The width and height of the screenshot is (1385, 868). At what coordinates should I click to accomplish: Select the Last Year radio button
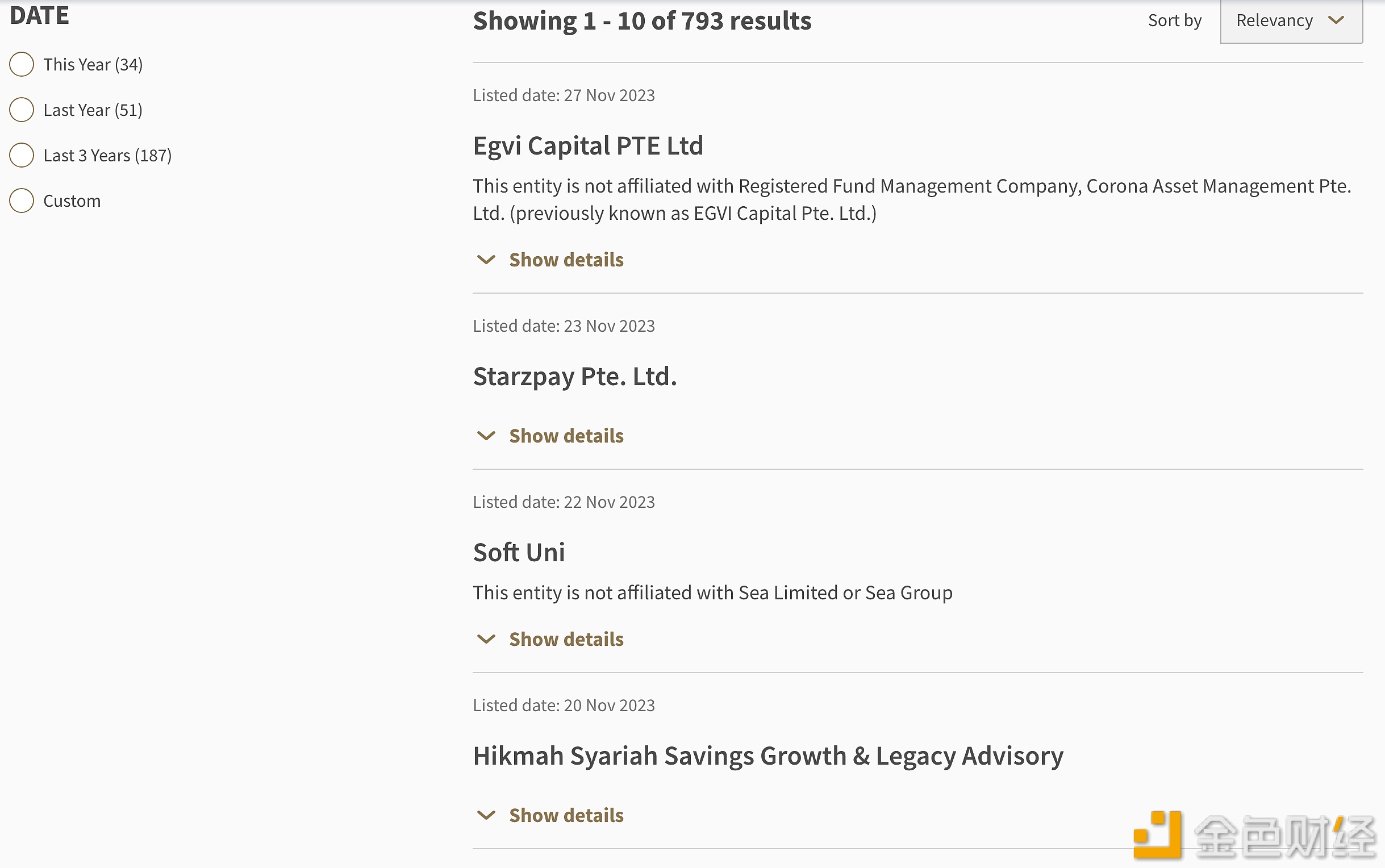21,109
